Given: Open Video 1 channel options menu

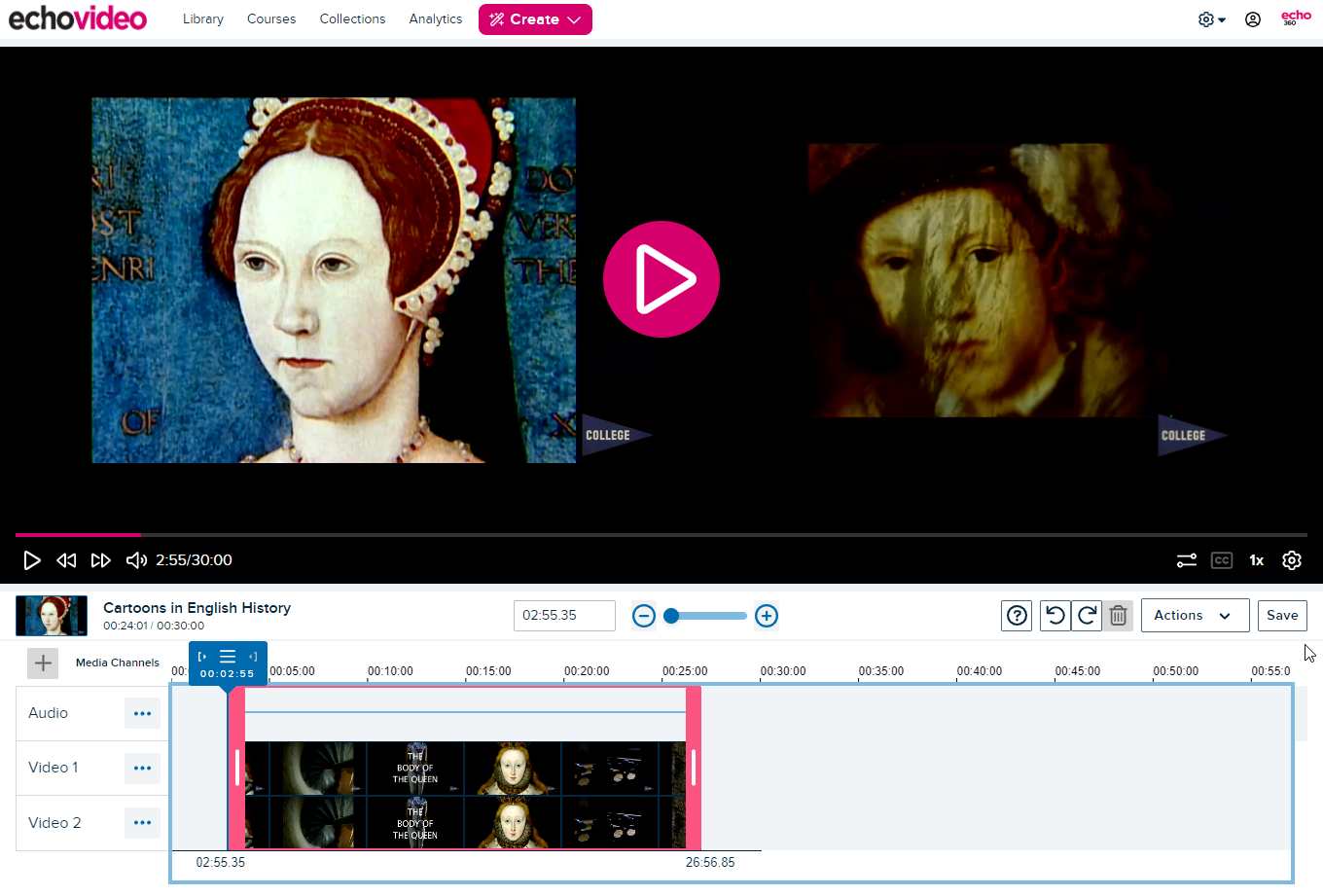Looking at the screenshot, I should point(142,768).
